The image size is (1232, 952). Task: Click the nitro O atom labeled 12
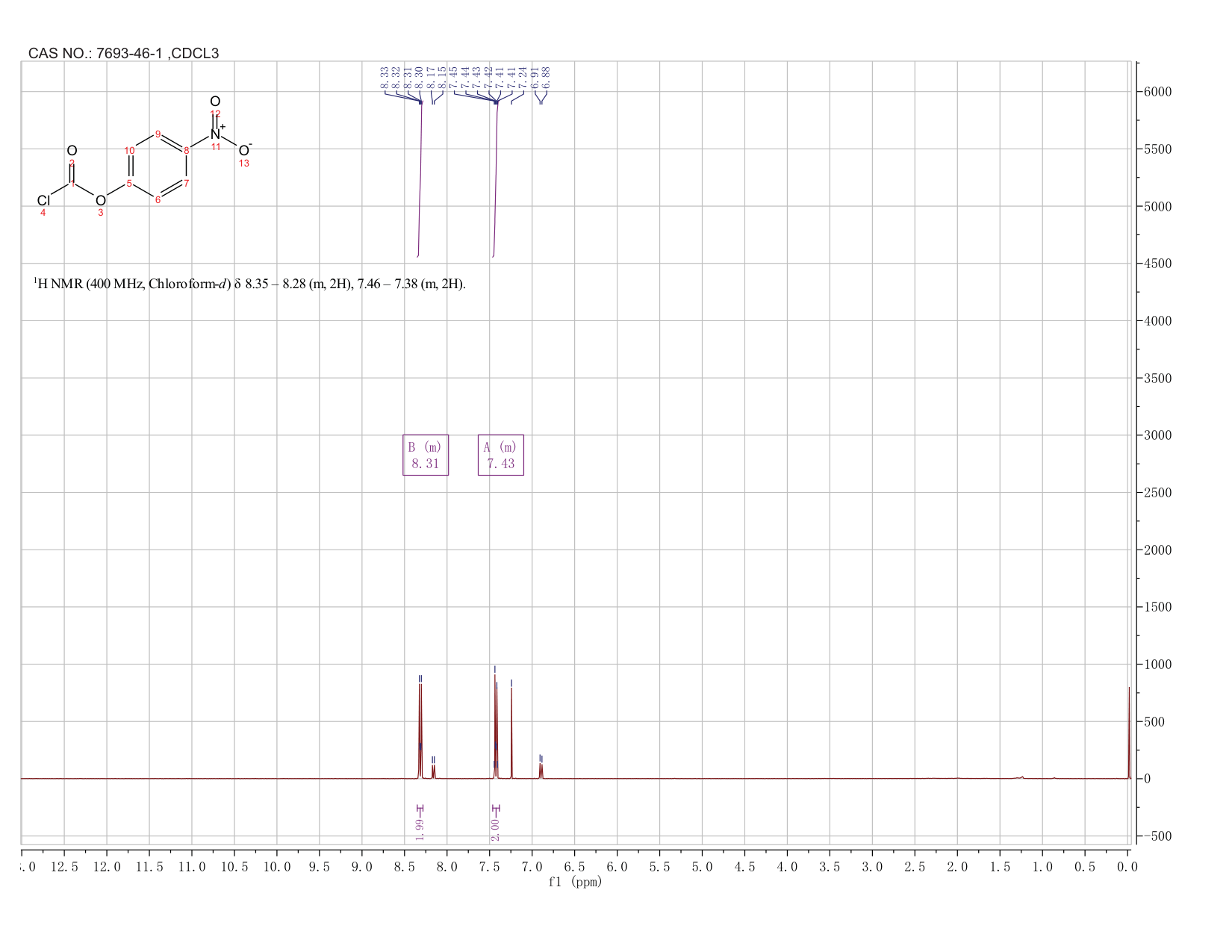[215, 101]
